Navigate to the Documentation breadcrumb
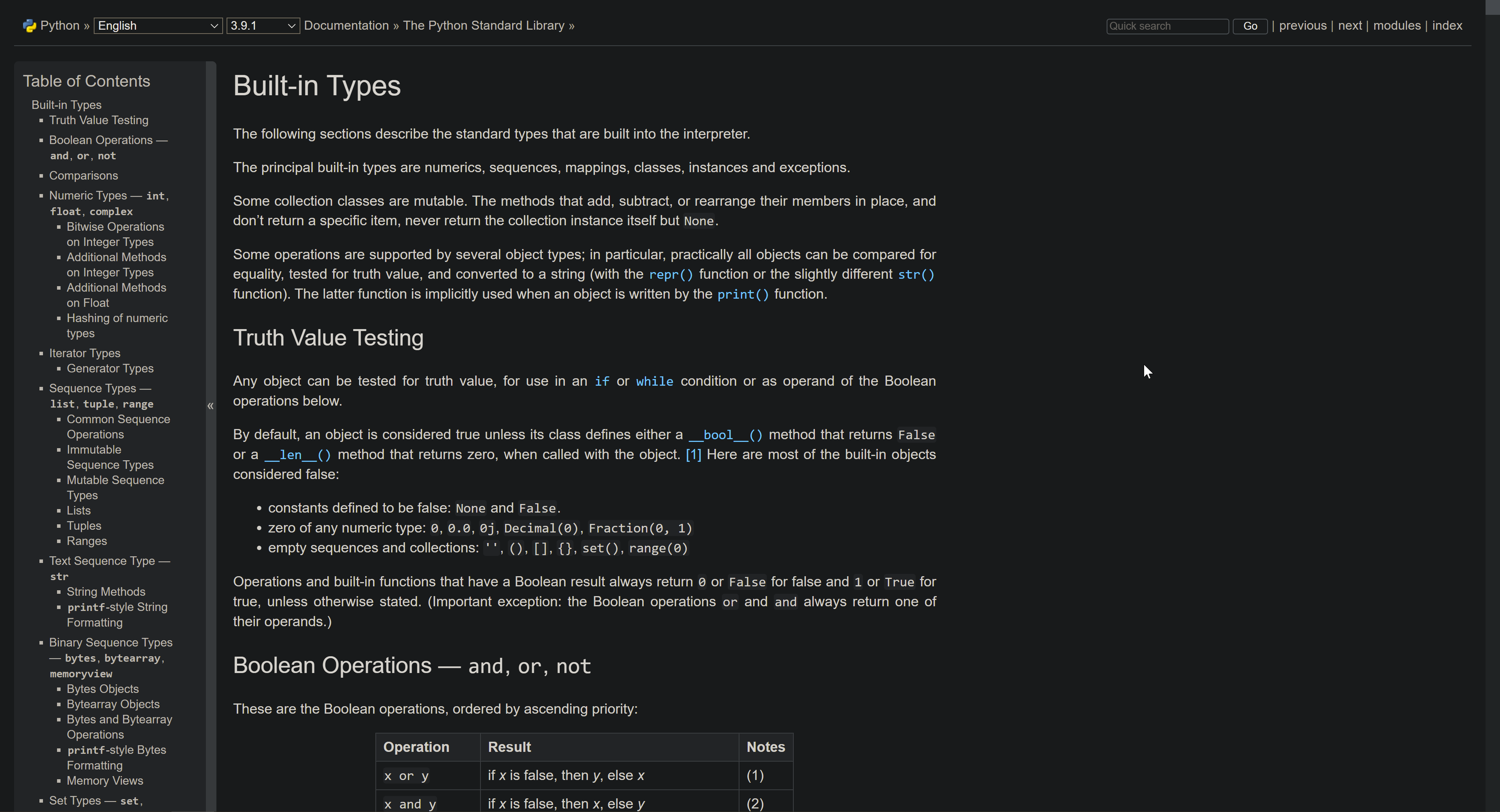 coord(346,26)
